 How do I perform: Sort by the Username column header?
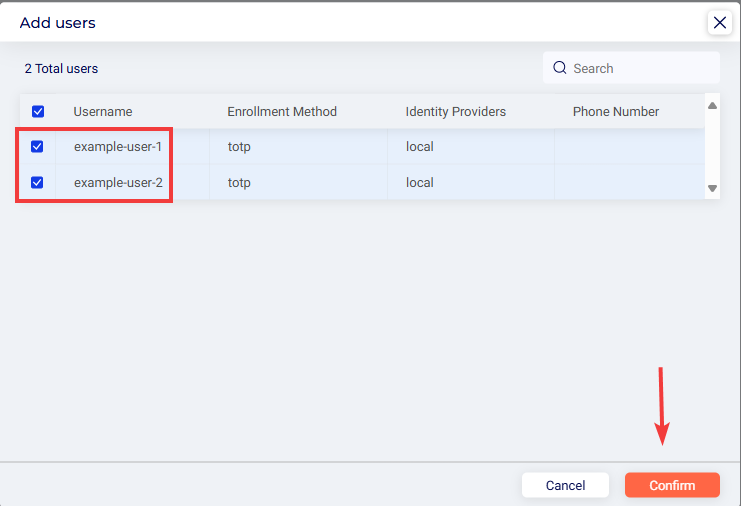click(103, 112)
